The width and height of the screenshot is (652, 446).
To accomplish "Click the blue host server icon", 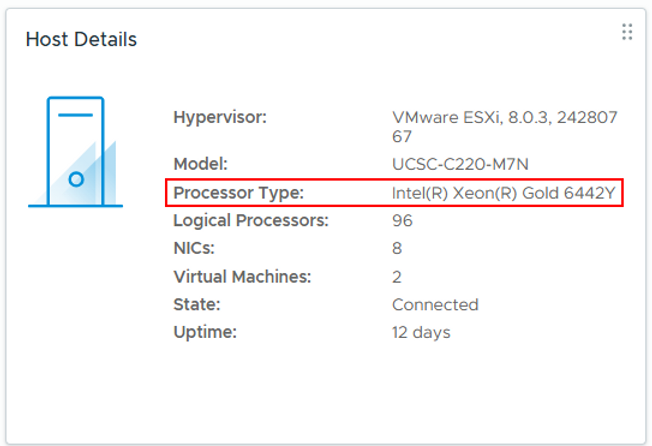I will coord(76,152).
